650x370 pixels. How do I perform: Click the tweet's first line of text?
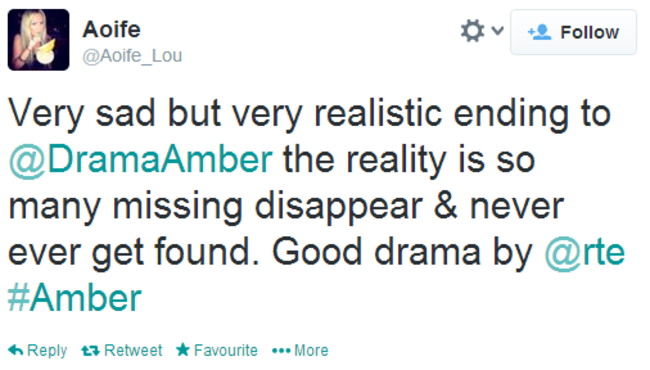pos(309,114)
